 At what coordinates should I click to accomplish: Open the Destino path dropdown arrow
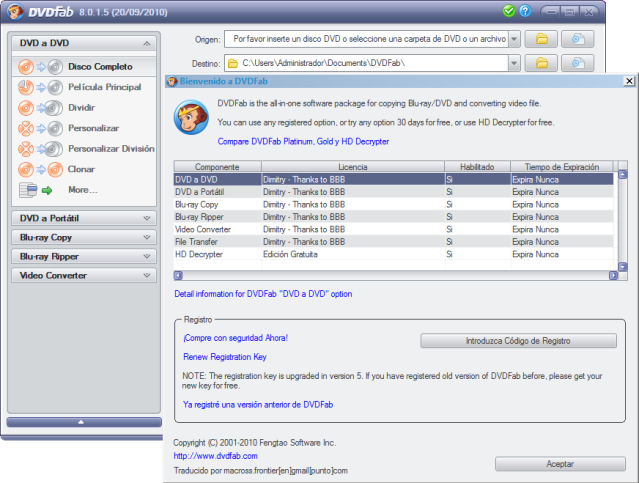(514, 63)
